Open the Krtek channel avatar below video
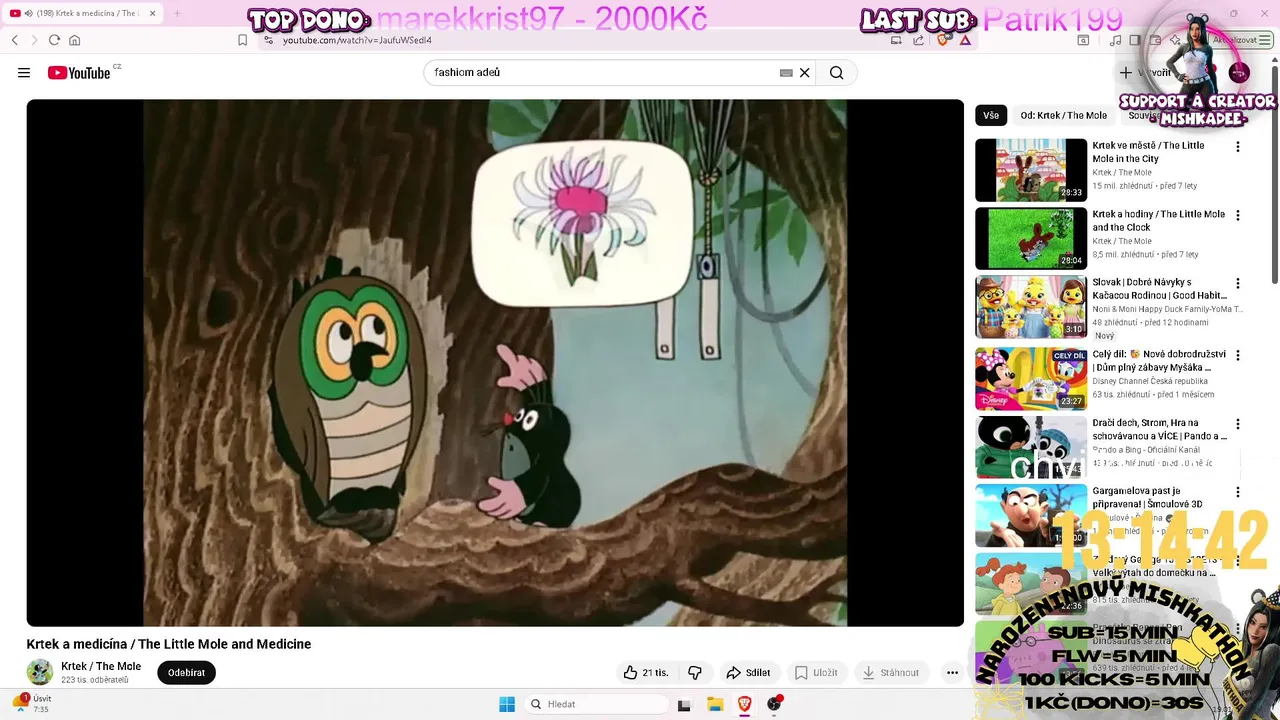This screenshot has width=1280, height=720. (x=40, y=672)
